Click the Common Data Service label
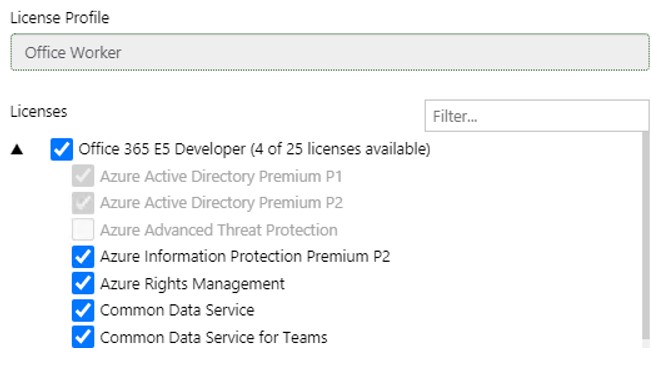 [x=177, y=310]
